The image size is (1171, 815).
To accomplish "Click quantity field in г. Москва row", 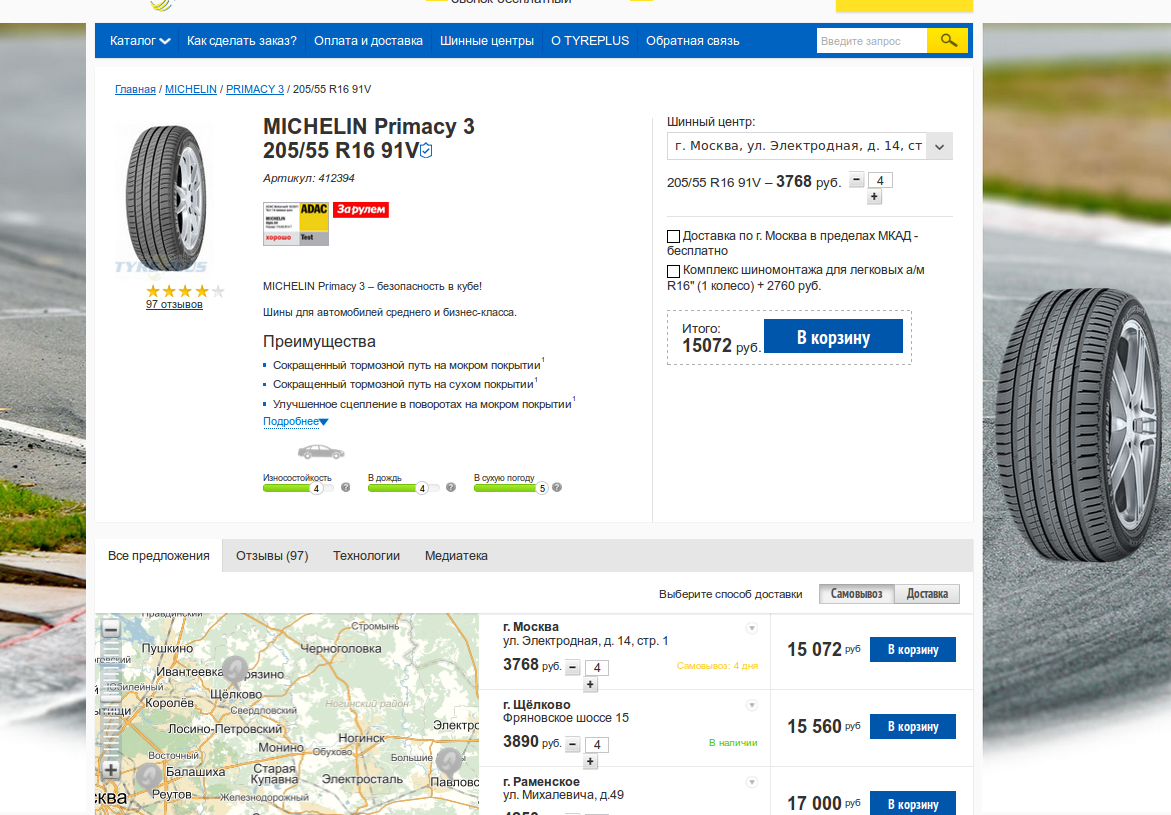I will click(x=597, y=668).
